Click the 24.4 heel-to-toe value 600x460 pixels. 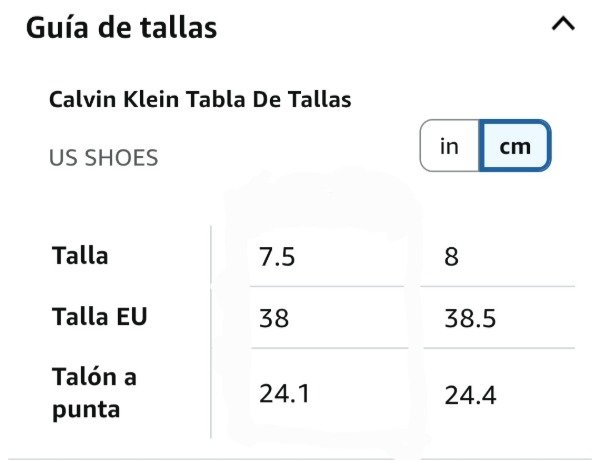point(469,394)
